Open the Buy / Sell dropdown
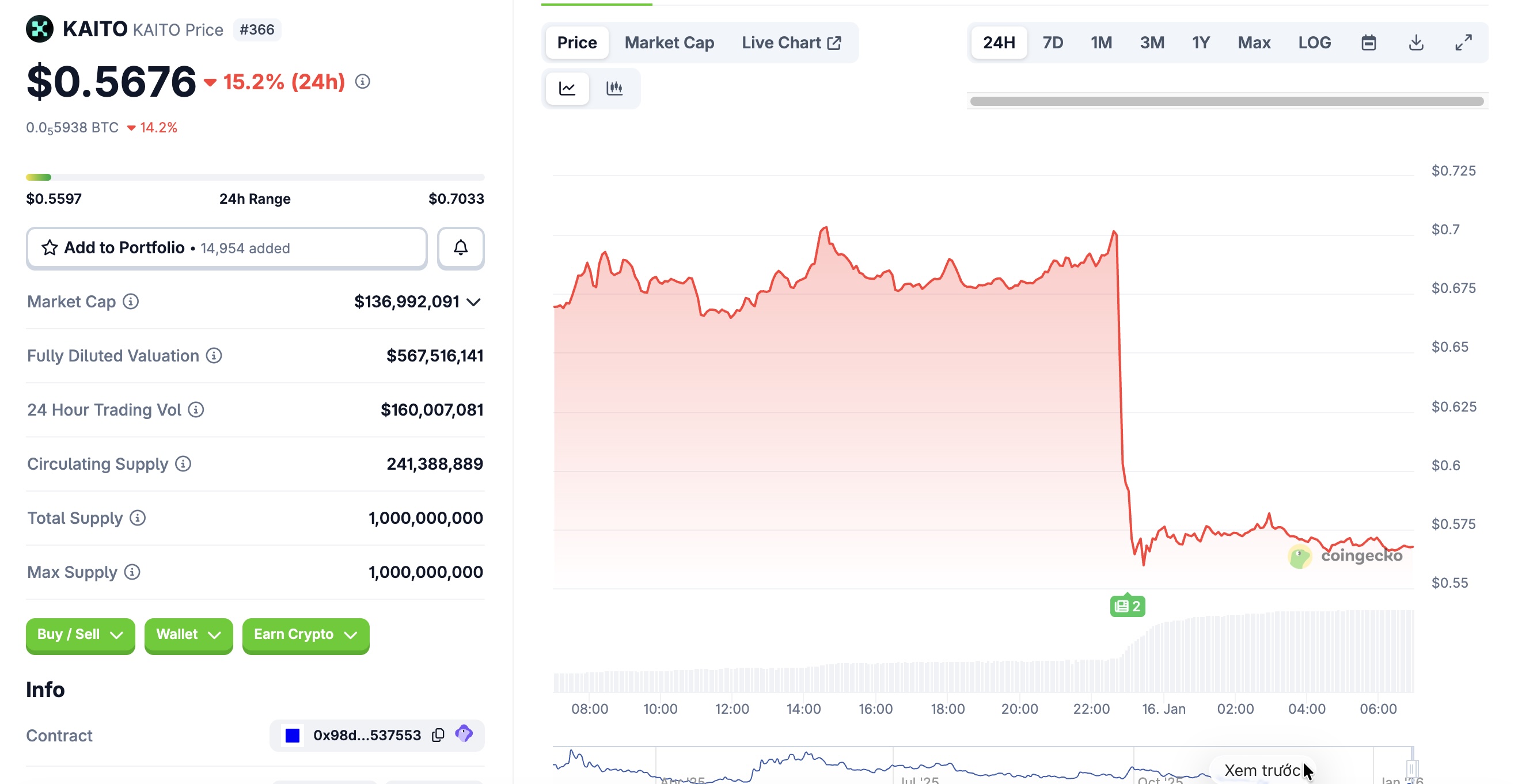This screenshot has height=784, width=1518. (x=80, y=634)
